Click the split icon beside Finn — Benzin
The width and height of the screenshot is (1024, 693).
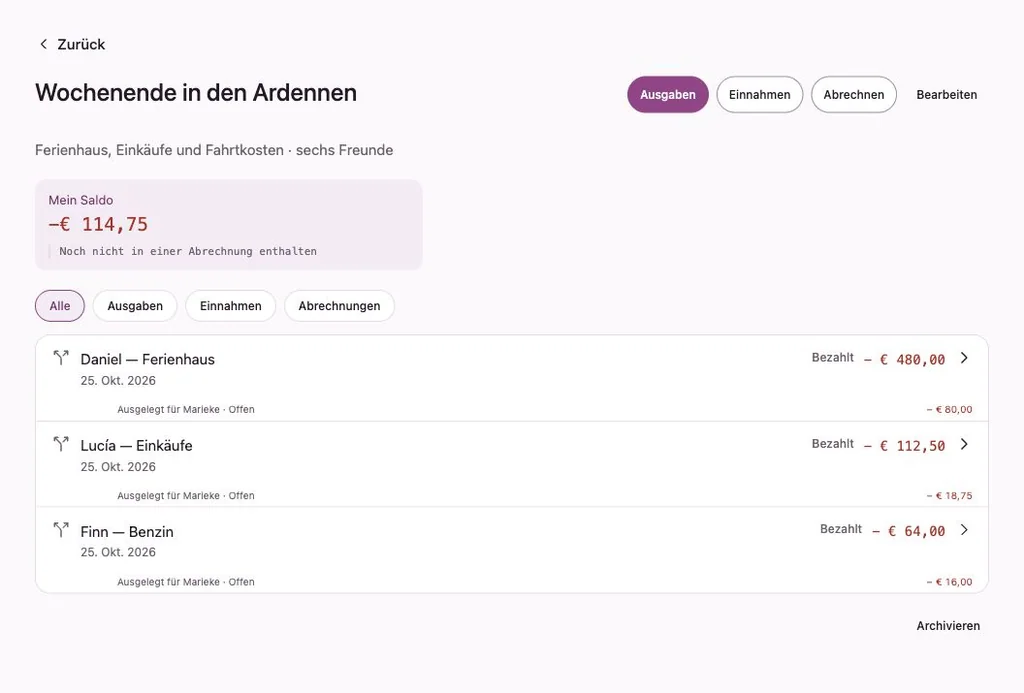tap(61, 530)
